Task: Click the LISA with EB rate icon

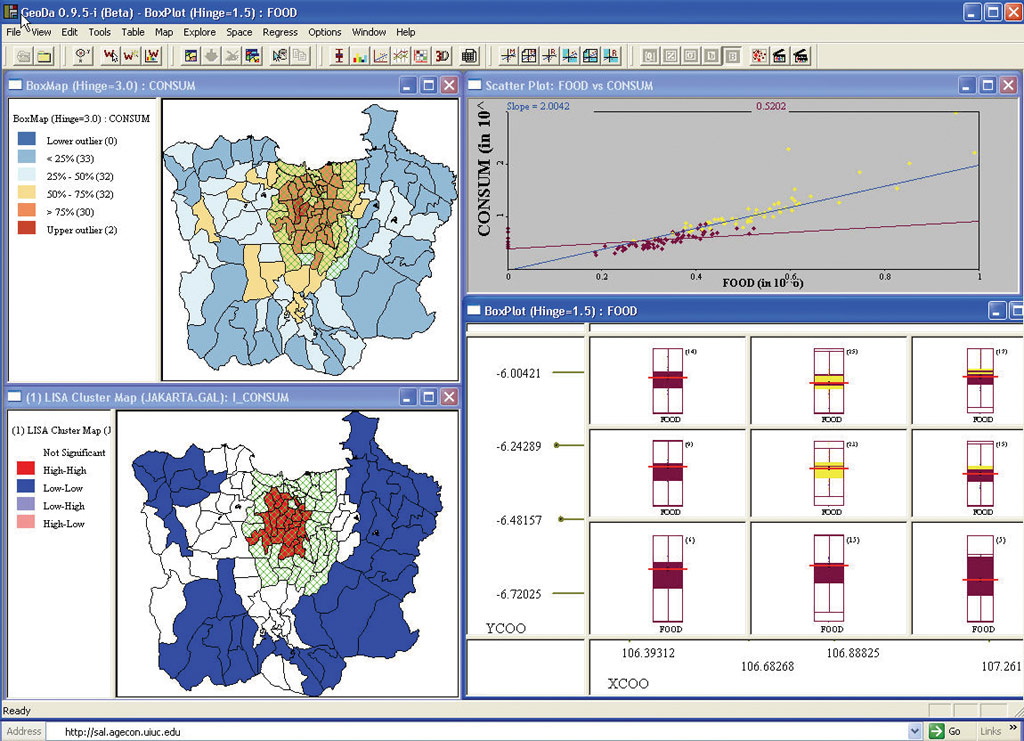Action: [x=611, y=56]
